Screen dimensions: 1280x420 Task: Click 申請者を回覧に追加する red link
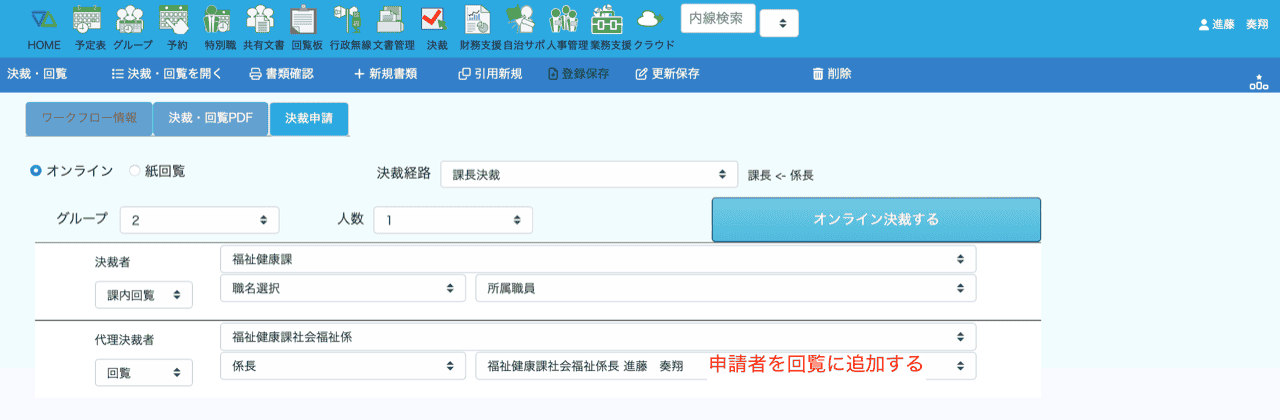pyautogui.click(x=816, y=364)
